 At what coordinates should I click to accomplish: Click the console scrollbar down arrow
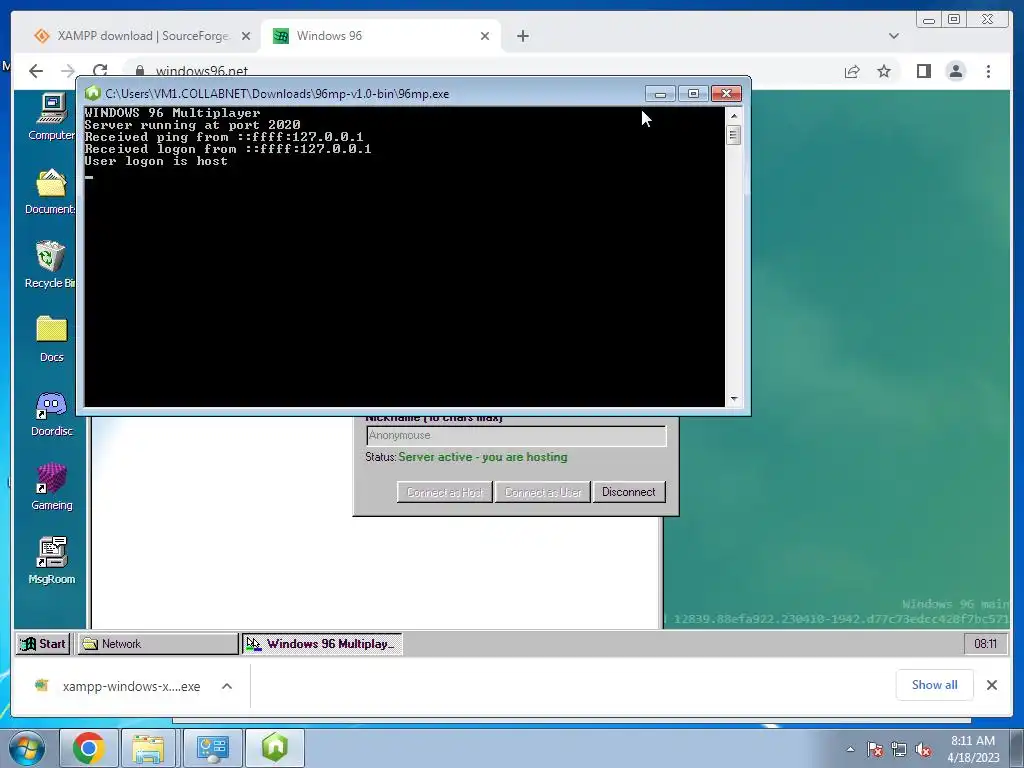[x=734, y=398]
